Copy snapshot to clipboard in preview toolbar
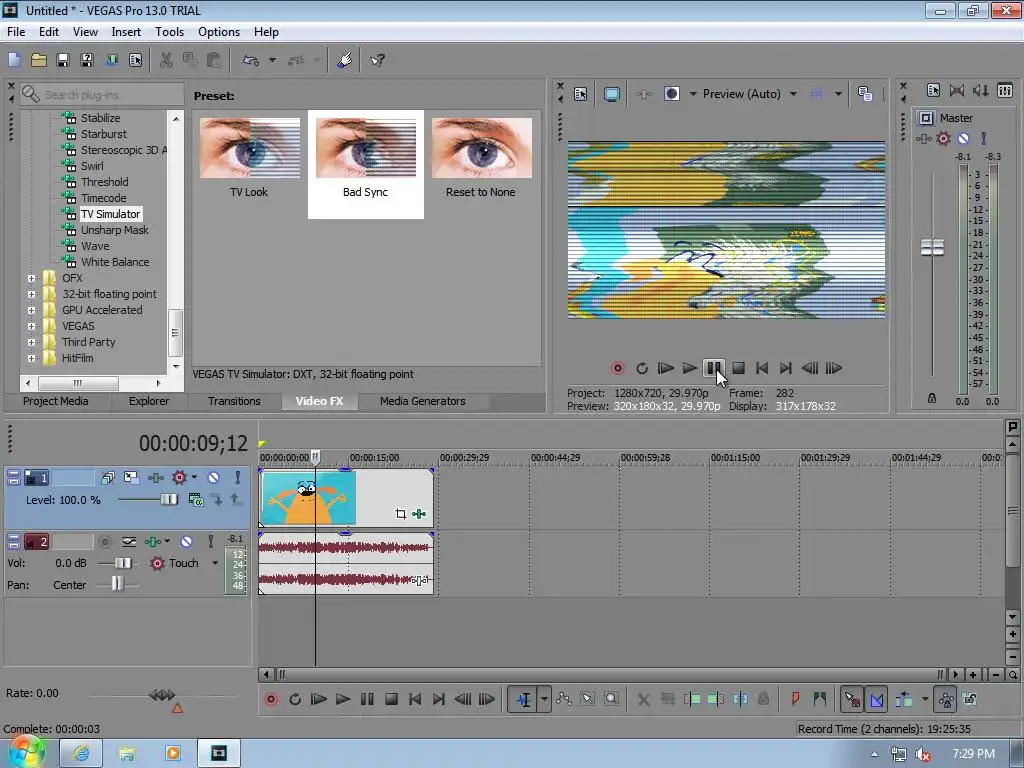 (865, 94)
